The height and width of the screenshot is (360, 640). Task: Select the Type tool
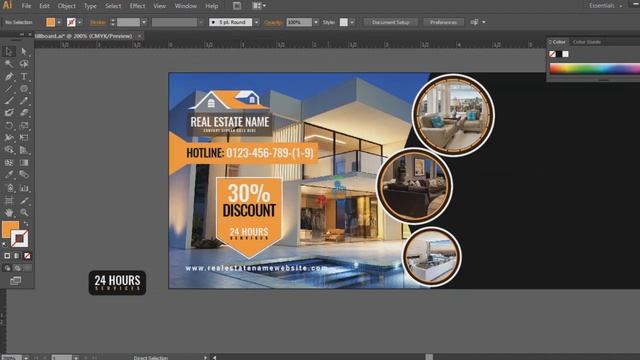24,76
